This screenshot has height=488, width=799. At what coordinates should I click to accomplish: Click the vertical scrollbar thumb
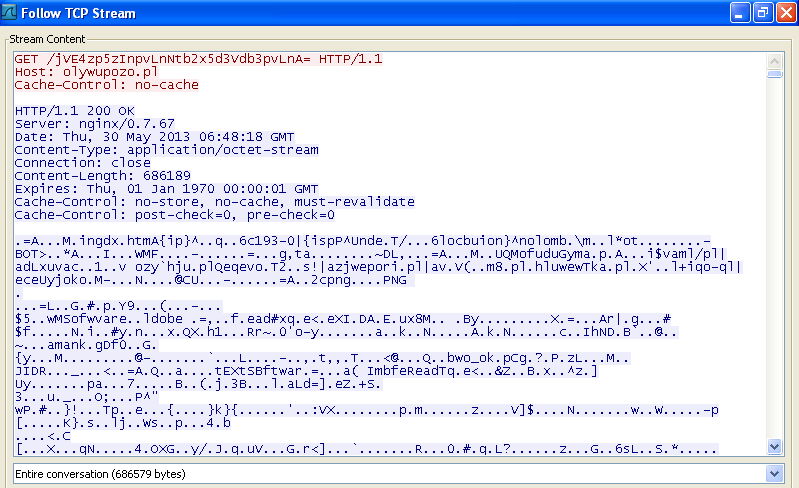[x=774, y=73]
